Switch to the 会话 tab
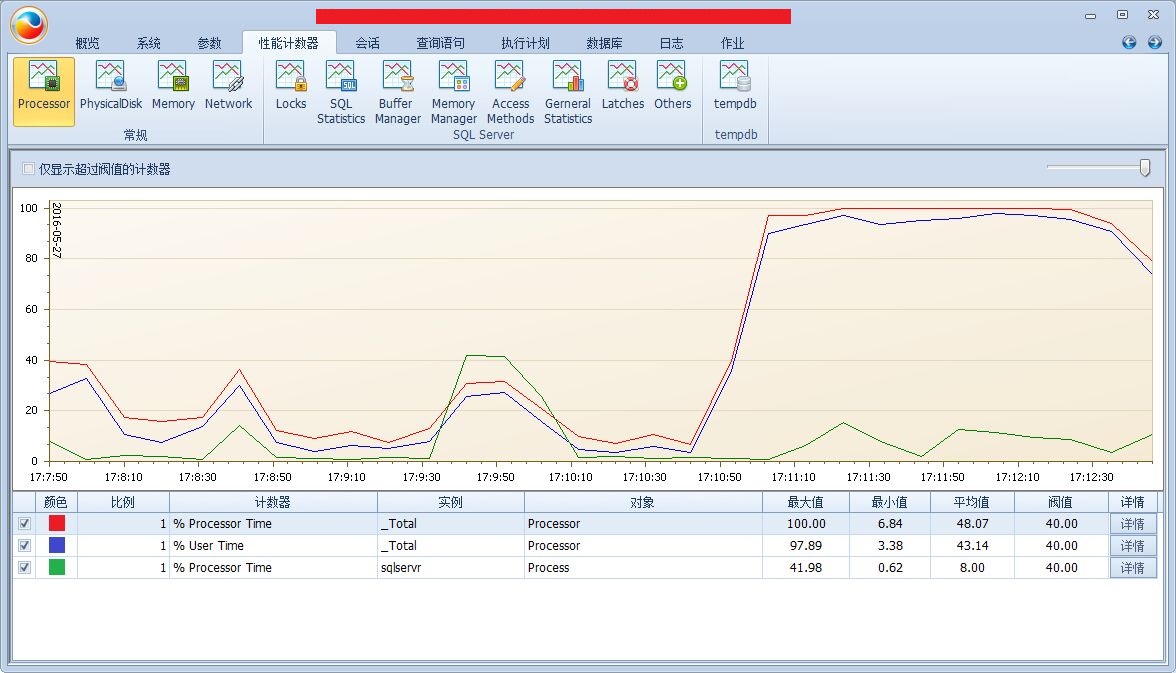The width and height of the screenshot is (1176, 673). (x=367, y=43)
